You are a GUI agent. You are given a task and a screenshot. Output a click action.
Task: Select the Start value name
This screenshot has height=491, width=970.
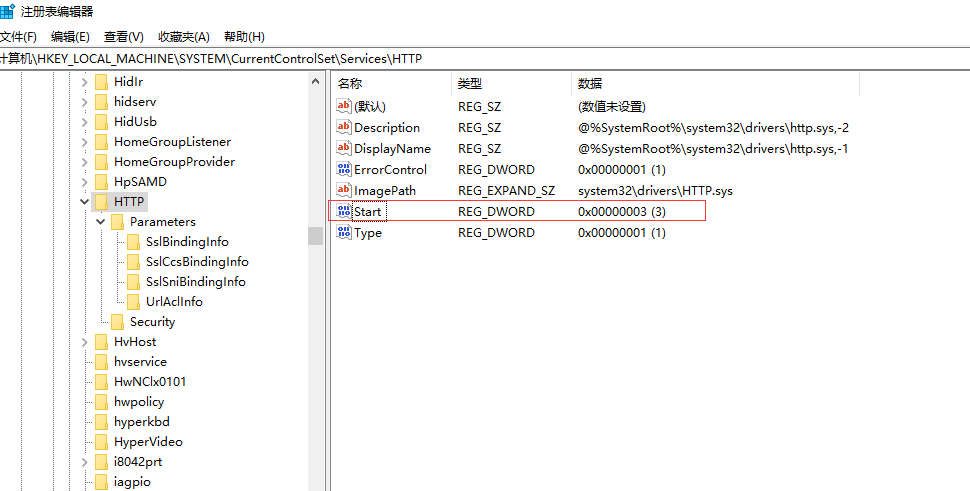point(367,211)
